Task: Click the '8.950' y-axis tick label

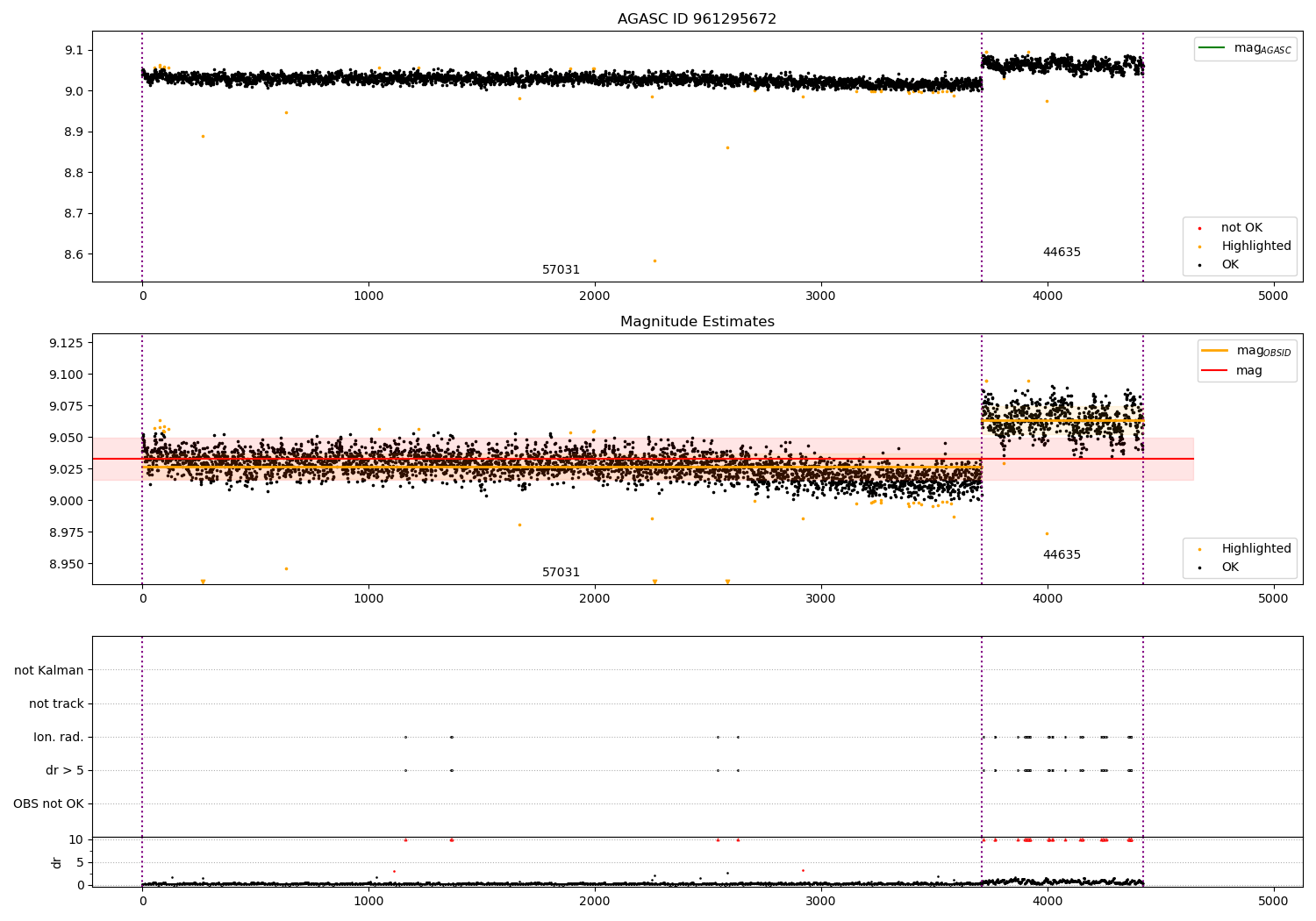Action: click(x=67, y=565)
